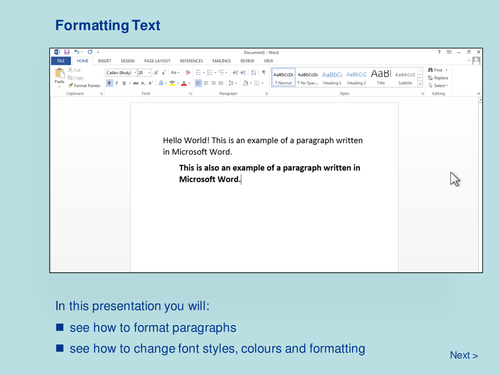Switch to the REFERENCES tab
Image resolution: width=500 pixels, height=375 pixels.
point(191,61)
